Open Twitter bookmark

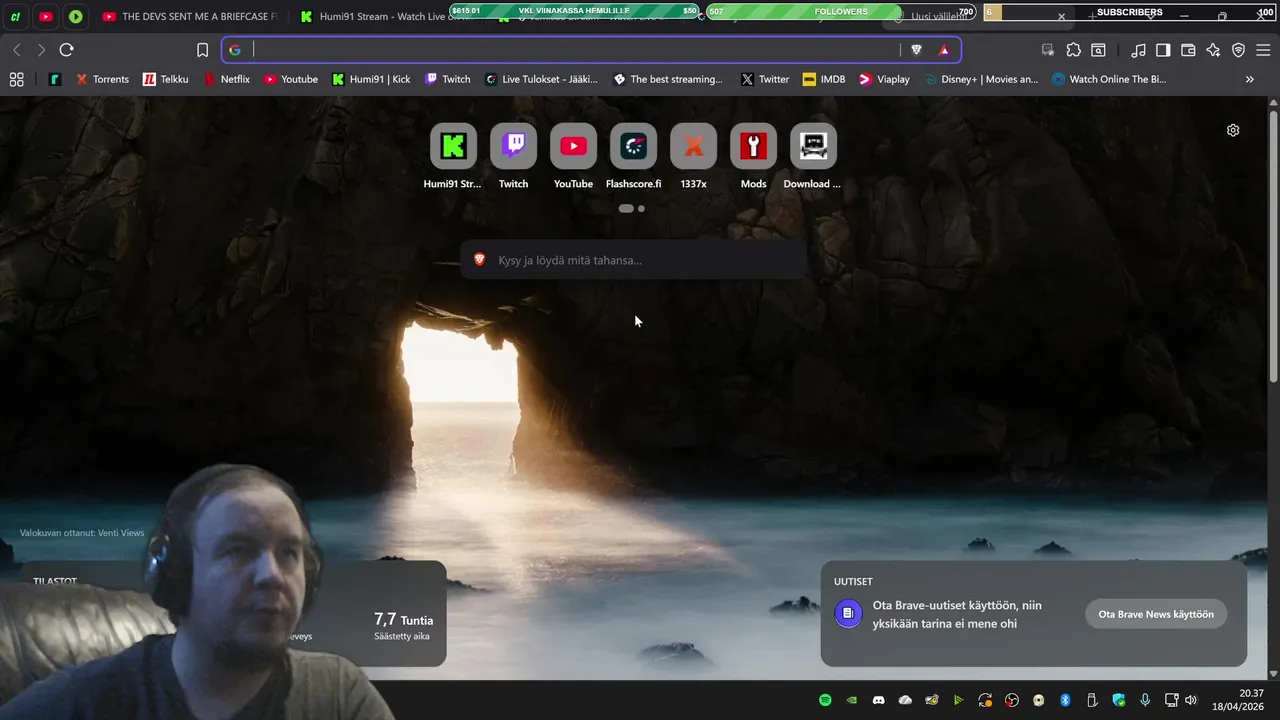point(765,79)
